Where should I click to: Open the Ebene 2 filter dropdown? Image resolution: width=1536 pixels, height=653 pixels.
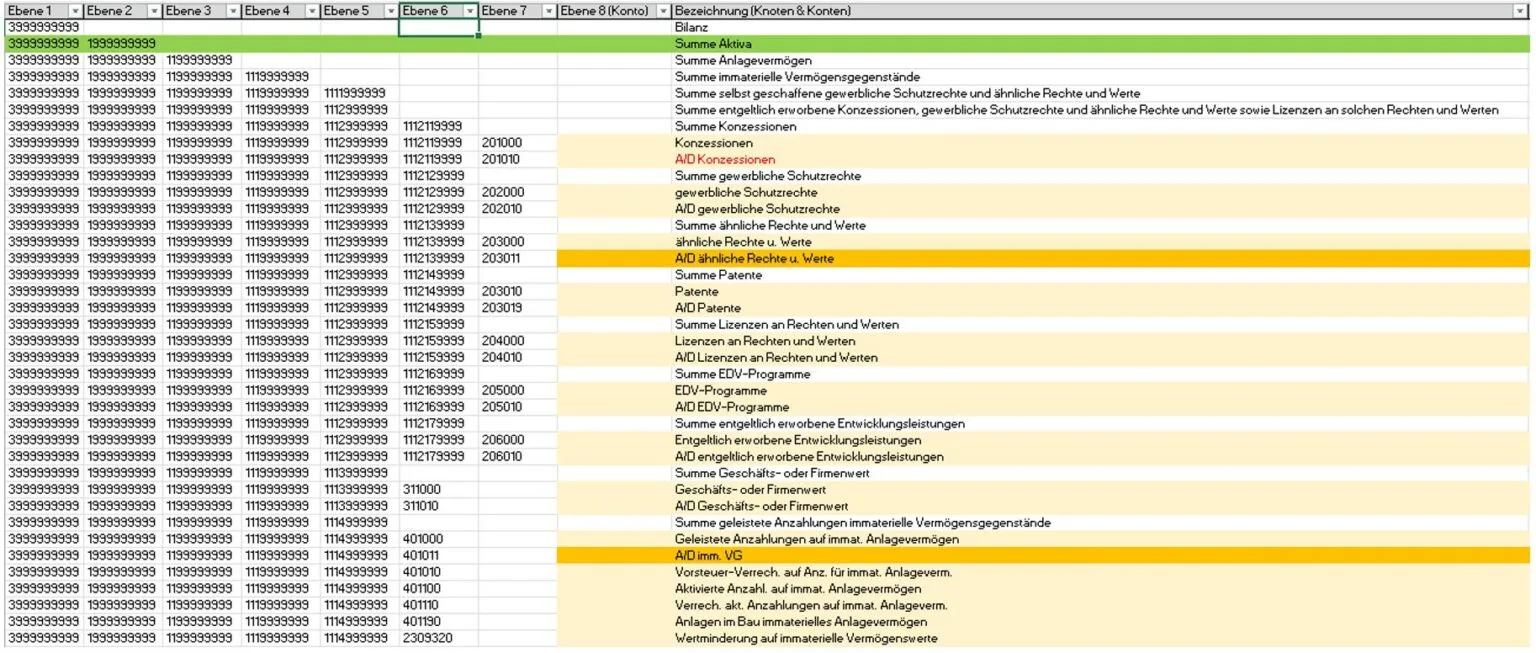click(x=152, y=12)
